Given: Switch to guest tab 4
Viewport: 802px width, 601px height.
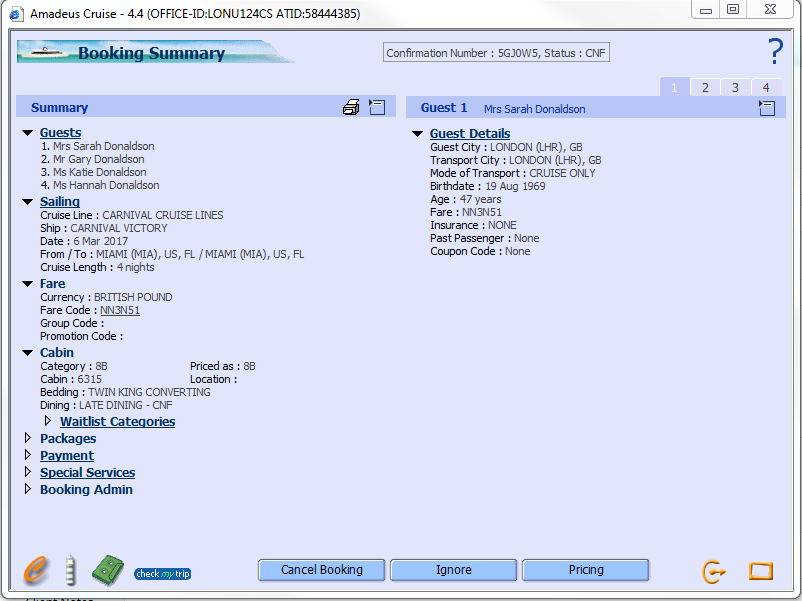Looking at the screenshot, I should pyautogui.click(x=766, y=87).
